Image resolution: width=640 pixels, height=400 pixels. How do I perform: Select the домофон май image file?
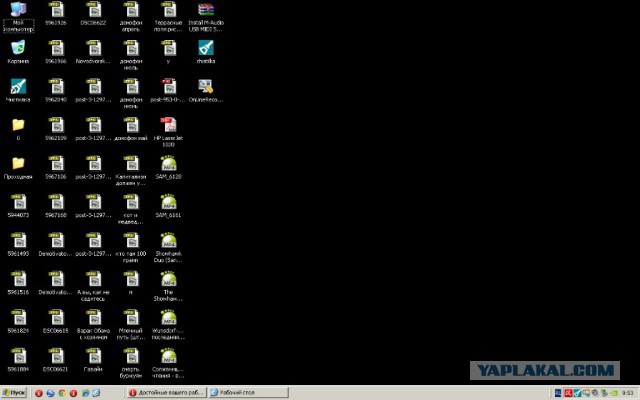pos(131,129)
